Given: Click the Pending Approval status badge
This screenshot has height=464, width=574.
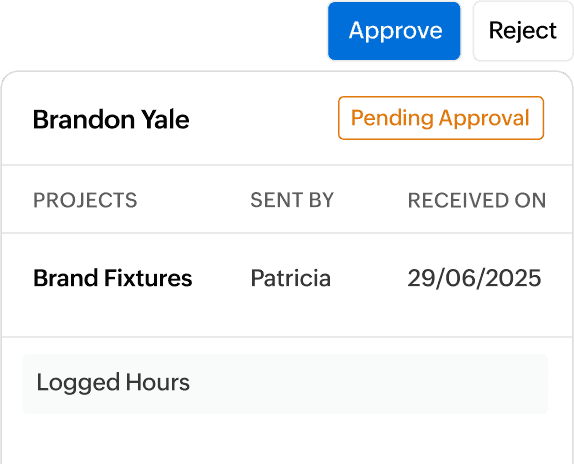Looking at the screenshot, I should [441, 118].
